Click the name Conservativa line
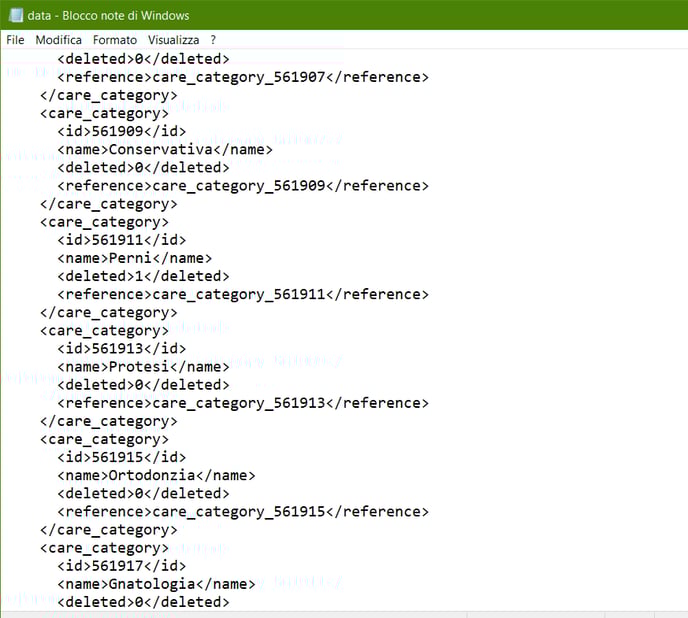 pyautogui.click(x=165, y=150)
